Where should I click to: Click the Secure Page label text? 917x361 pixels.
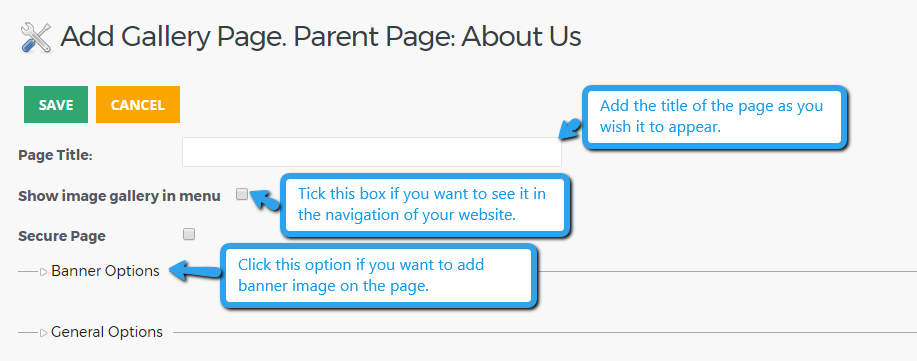tap(62, 236)
